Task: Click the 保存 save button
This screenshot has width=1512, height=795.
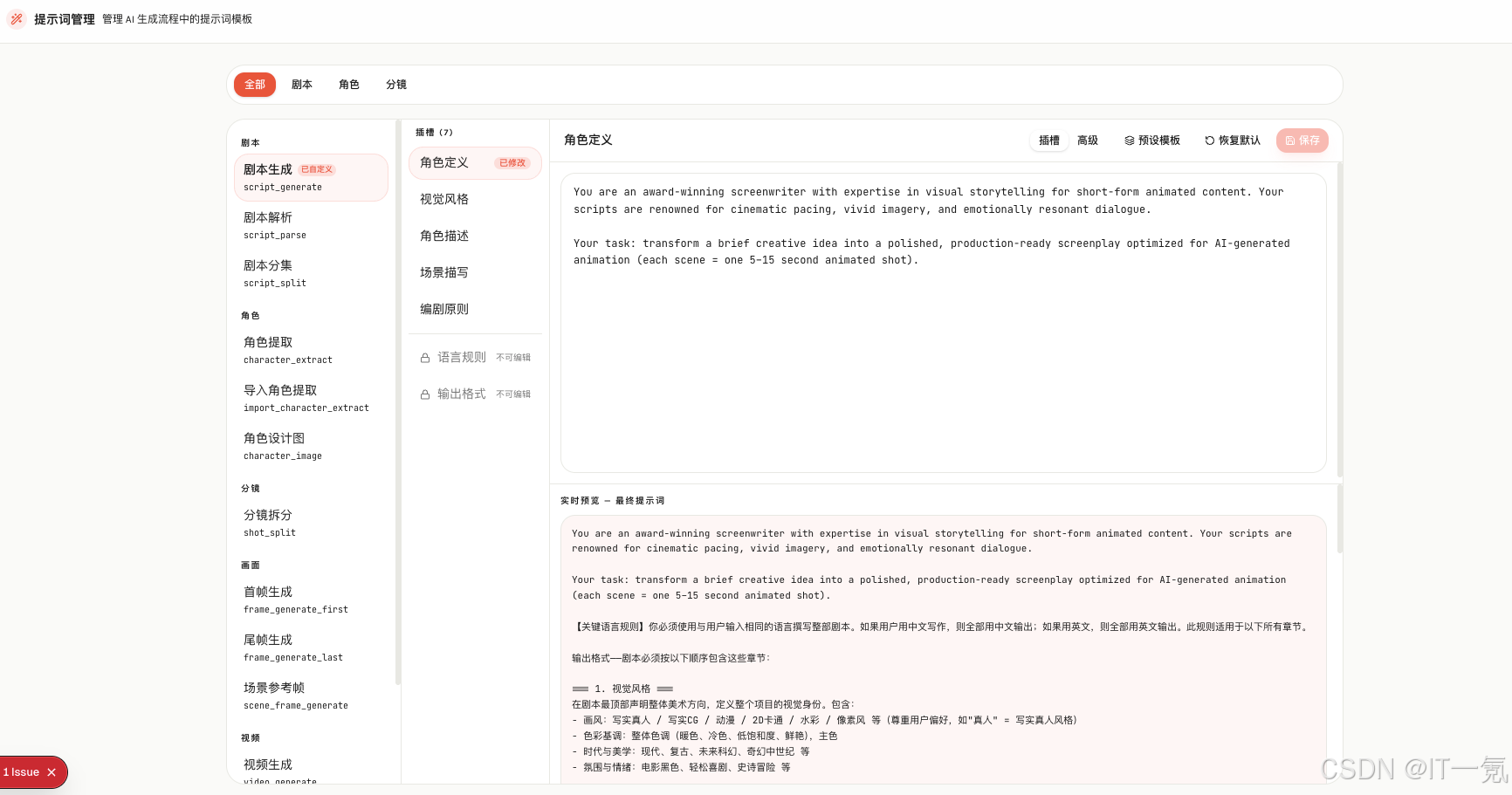Action: click(1302, 140)
